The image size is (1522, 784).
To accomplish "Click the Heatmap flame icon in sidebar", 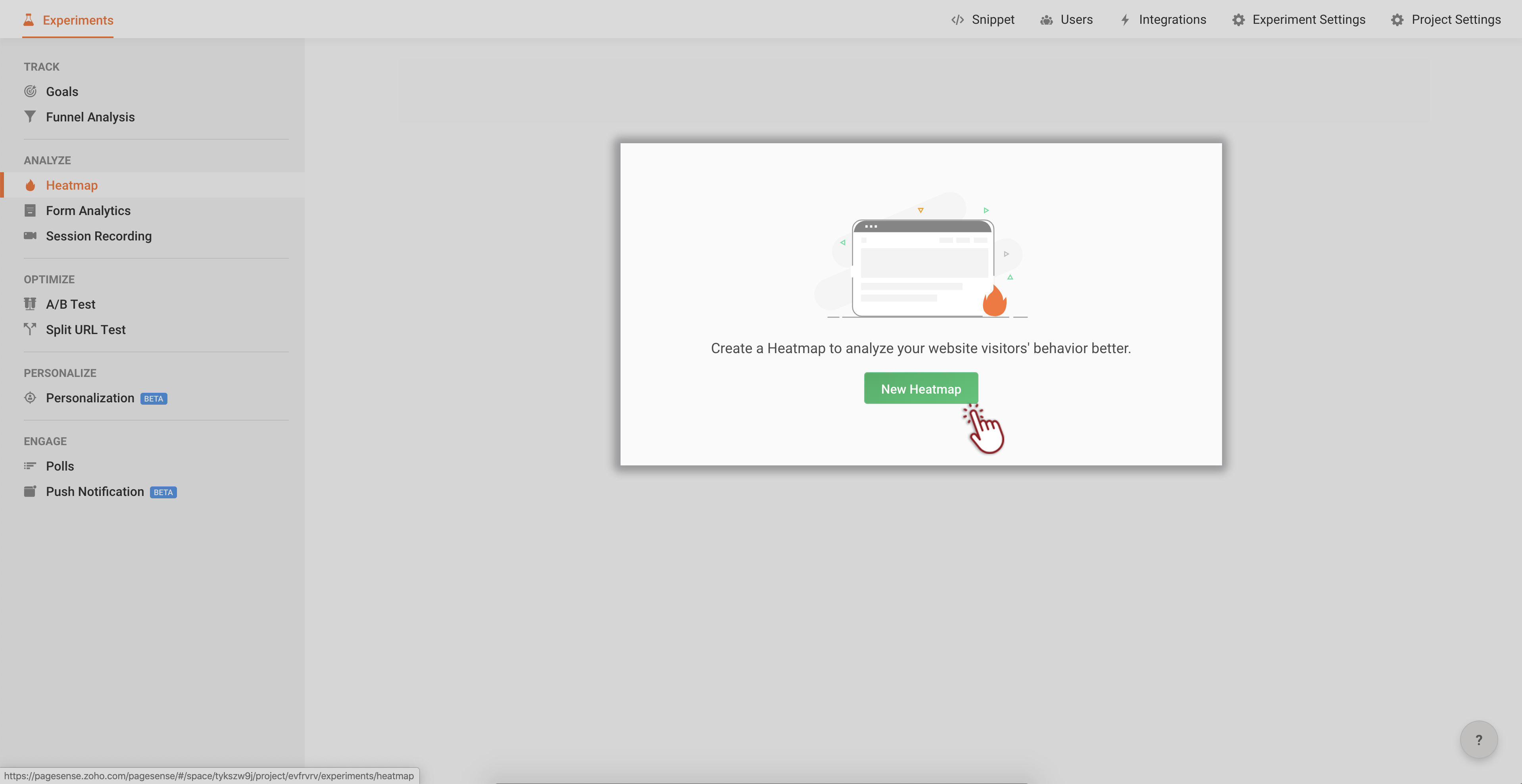I will pyautogui.click(x=30, y=186).
